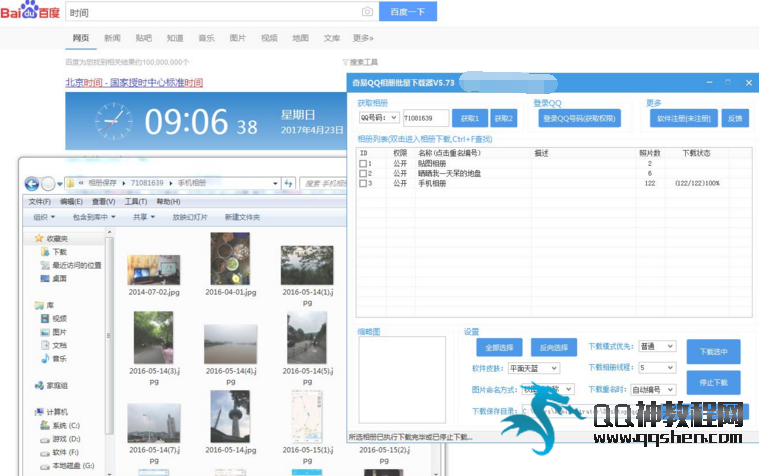Click 全部选择 button

499,347
